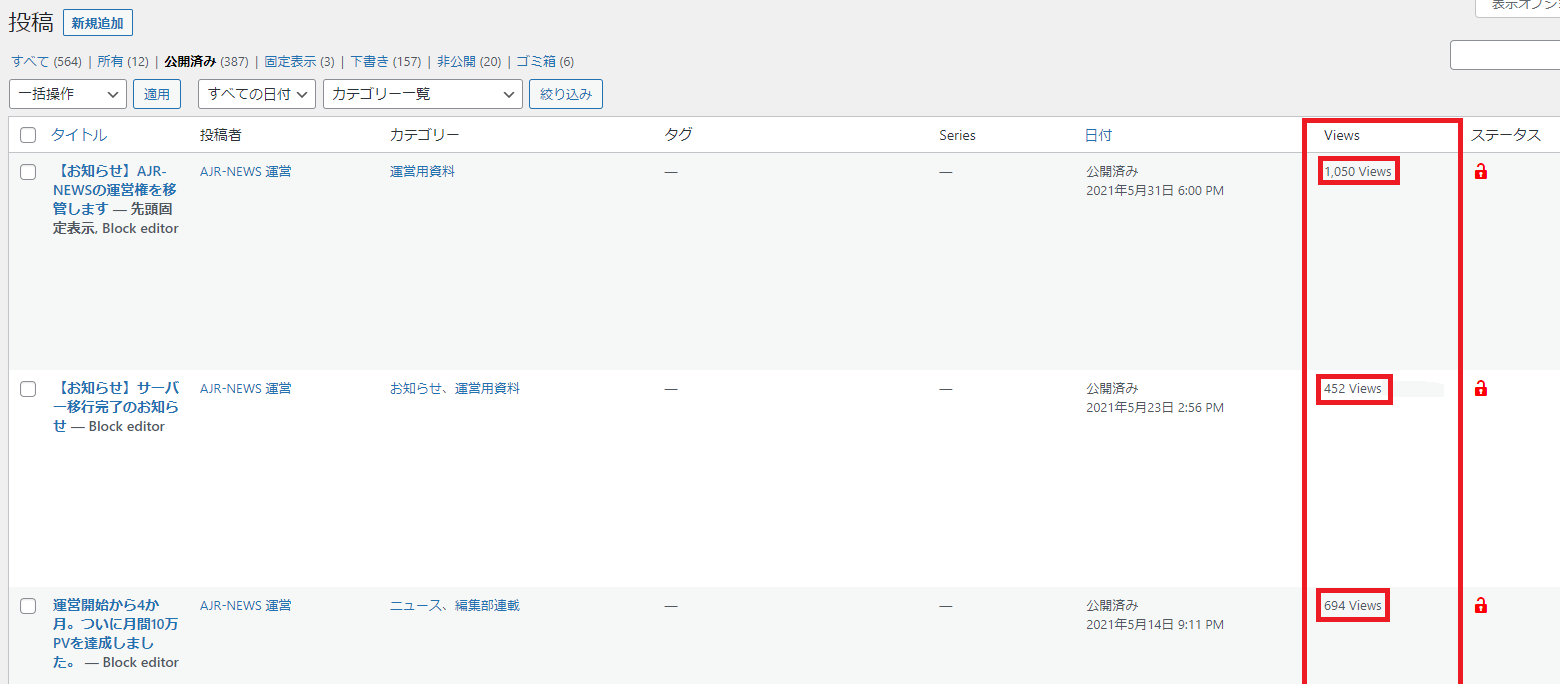Click the 適用 apply button

pos(157,94)
